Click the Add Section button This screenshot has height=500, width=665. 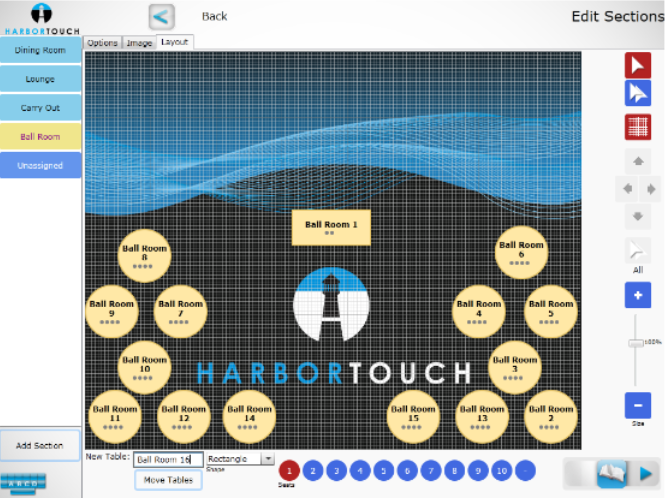pos(39,445)
